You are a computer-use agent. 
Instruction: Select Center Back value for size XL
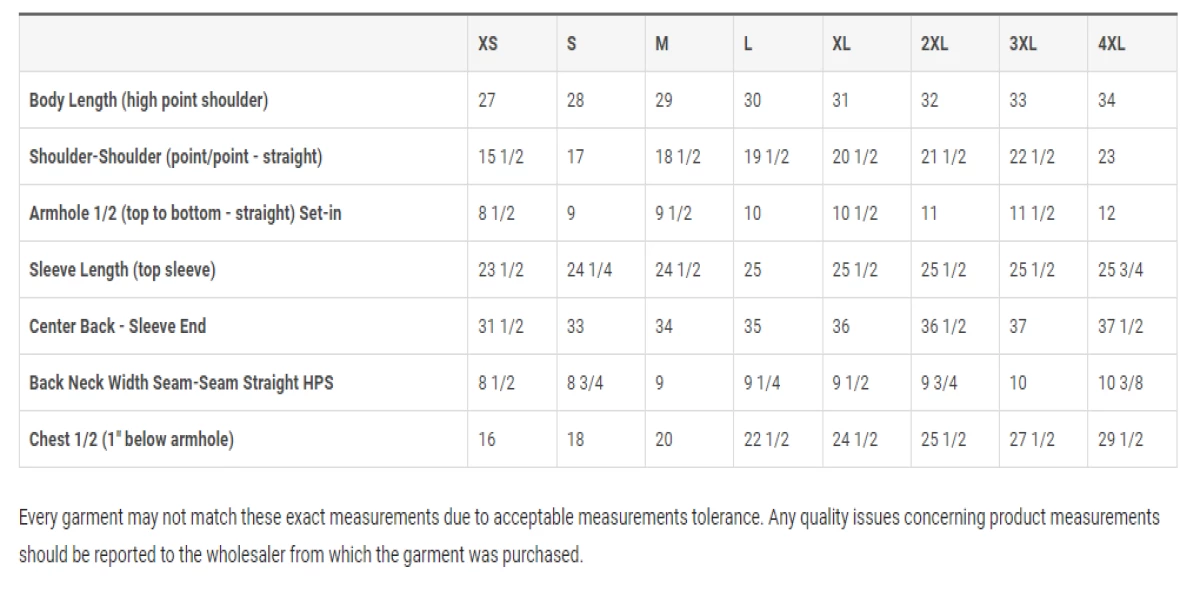[x=841, y=326]
